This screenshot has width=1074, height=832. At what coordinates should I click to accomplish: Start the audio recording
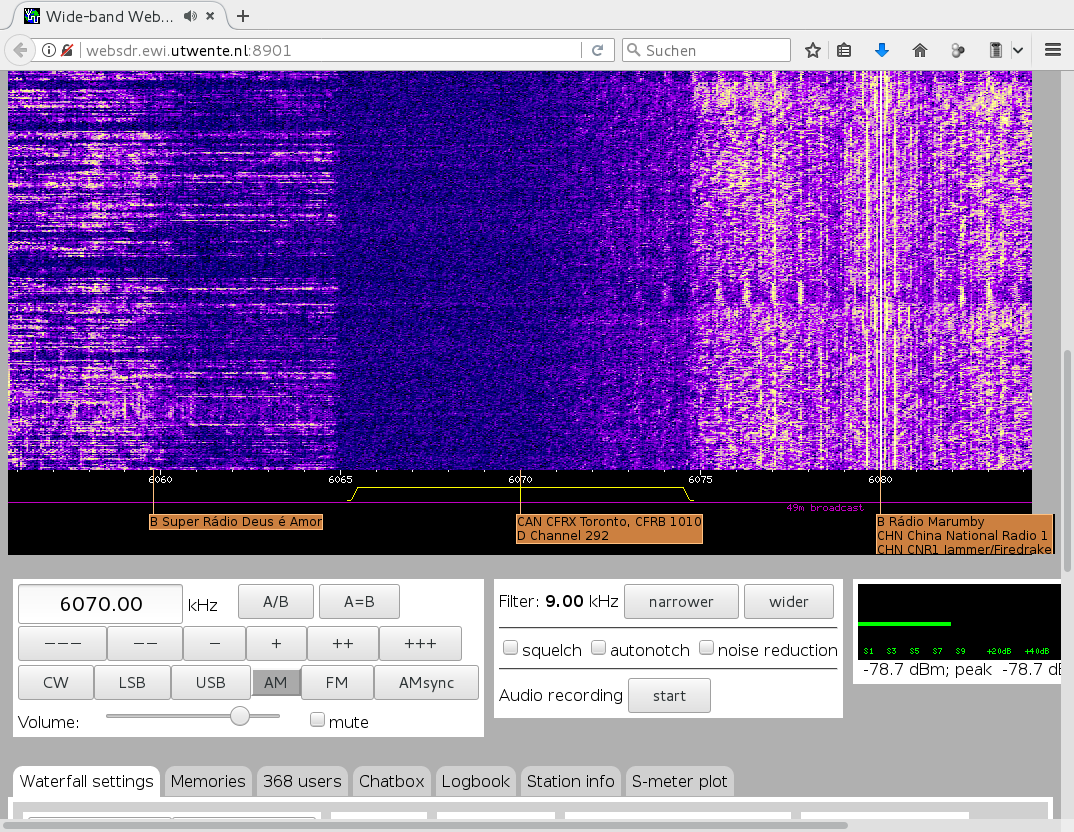[x=669, y=696]
